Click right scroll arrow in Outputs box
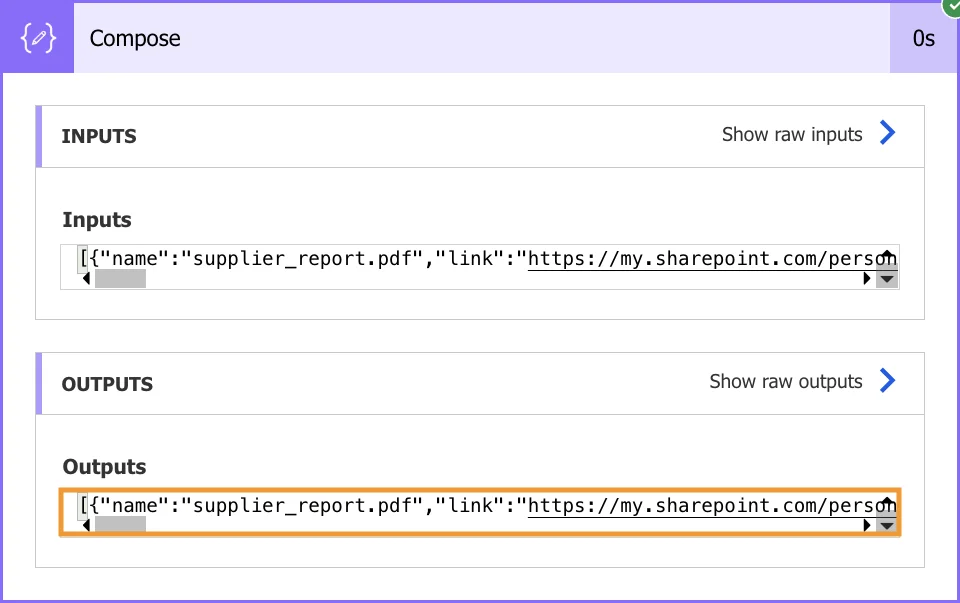 (866, 525)
